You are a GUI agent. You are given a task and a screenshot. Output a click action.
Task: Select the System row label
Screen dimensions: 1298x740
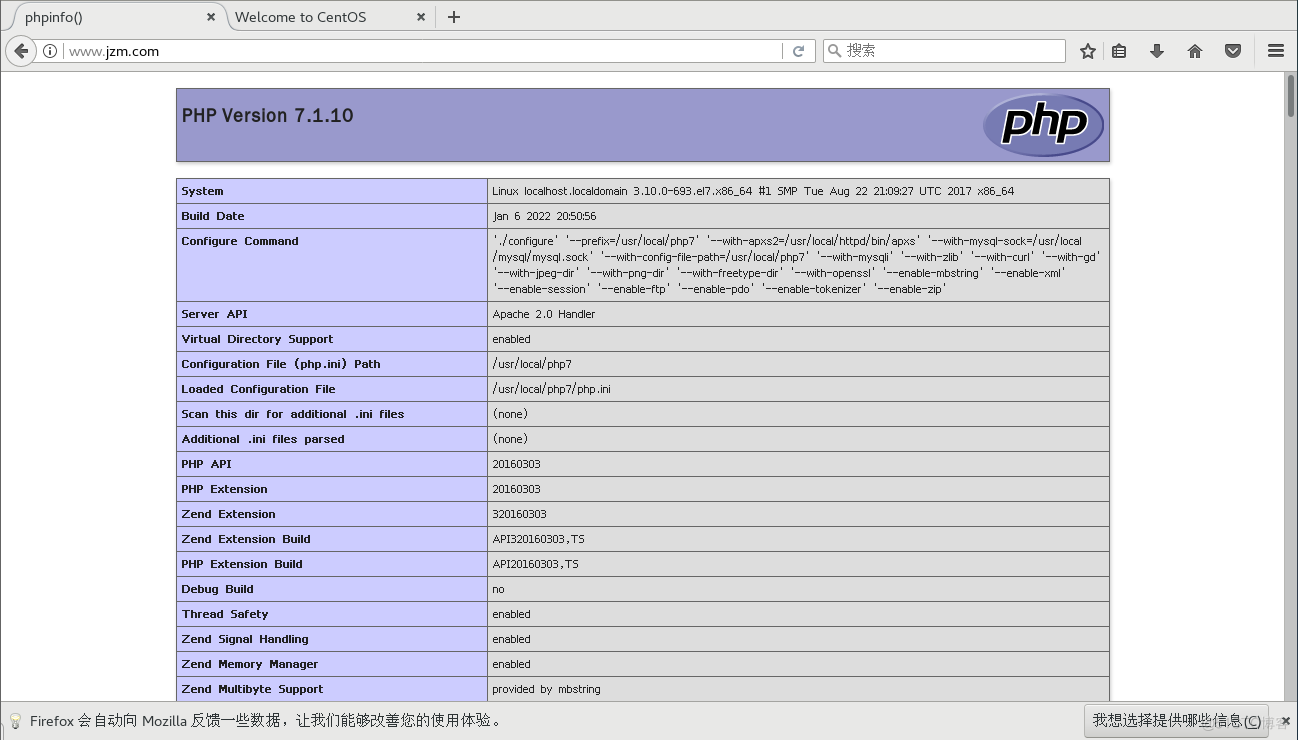point(202,191)
